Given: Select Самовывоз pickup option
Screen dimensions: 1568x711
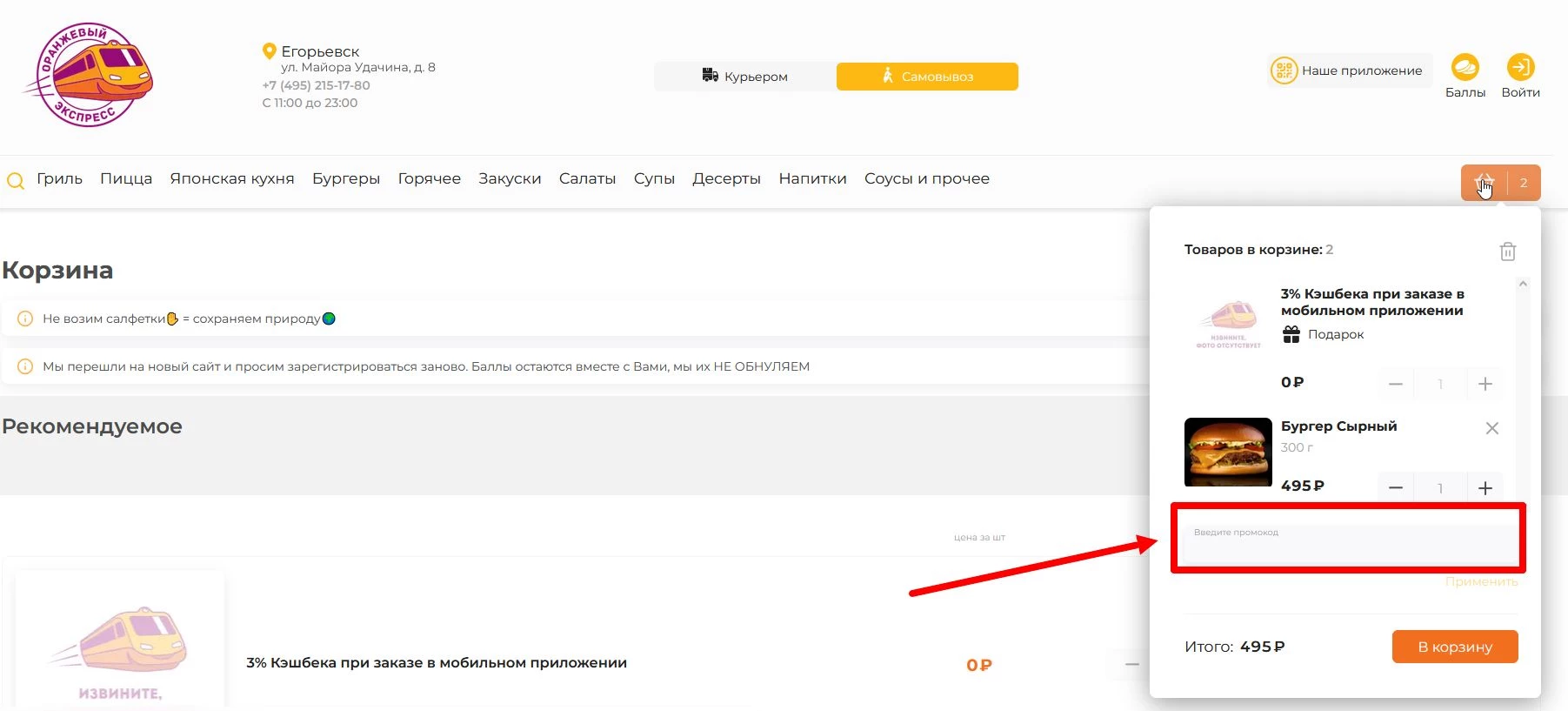Looking at the screenshot, I should [927, 77].
